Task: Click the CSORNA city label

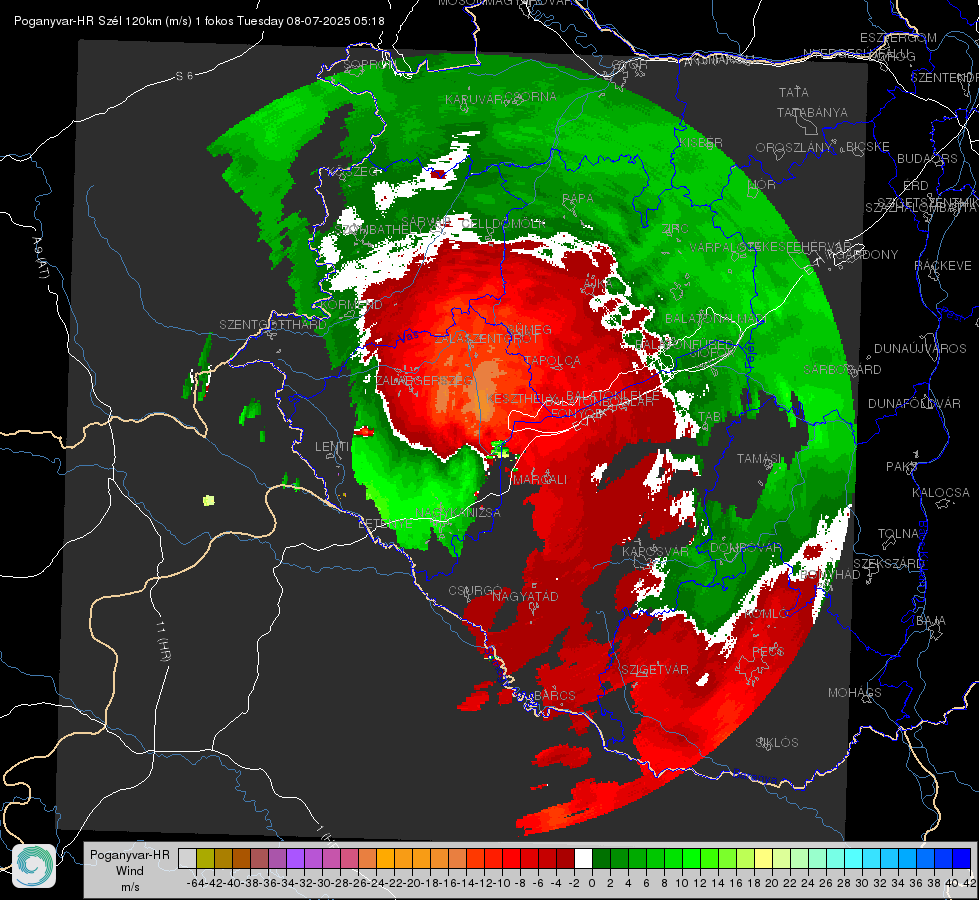Action: click(531, 97)
